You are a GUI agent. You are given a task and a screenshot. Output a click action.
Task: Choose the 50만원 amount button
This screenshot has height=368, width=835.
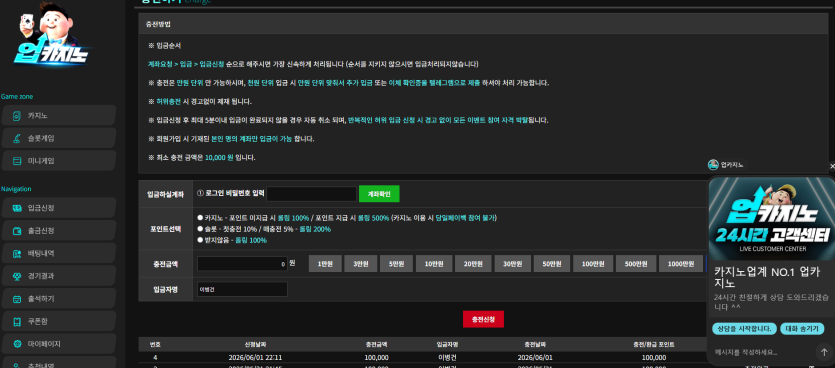(x=552, y=264)
